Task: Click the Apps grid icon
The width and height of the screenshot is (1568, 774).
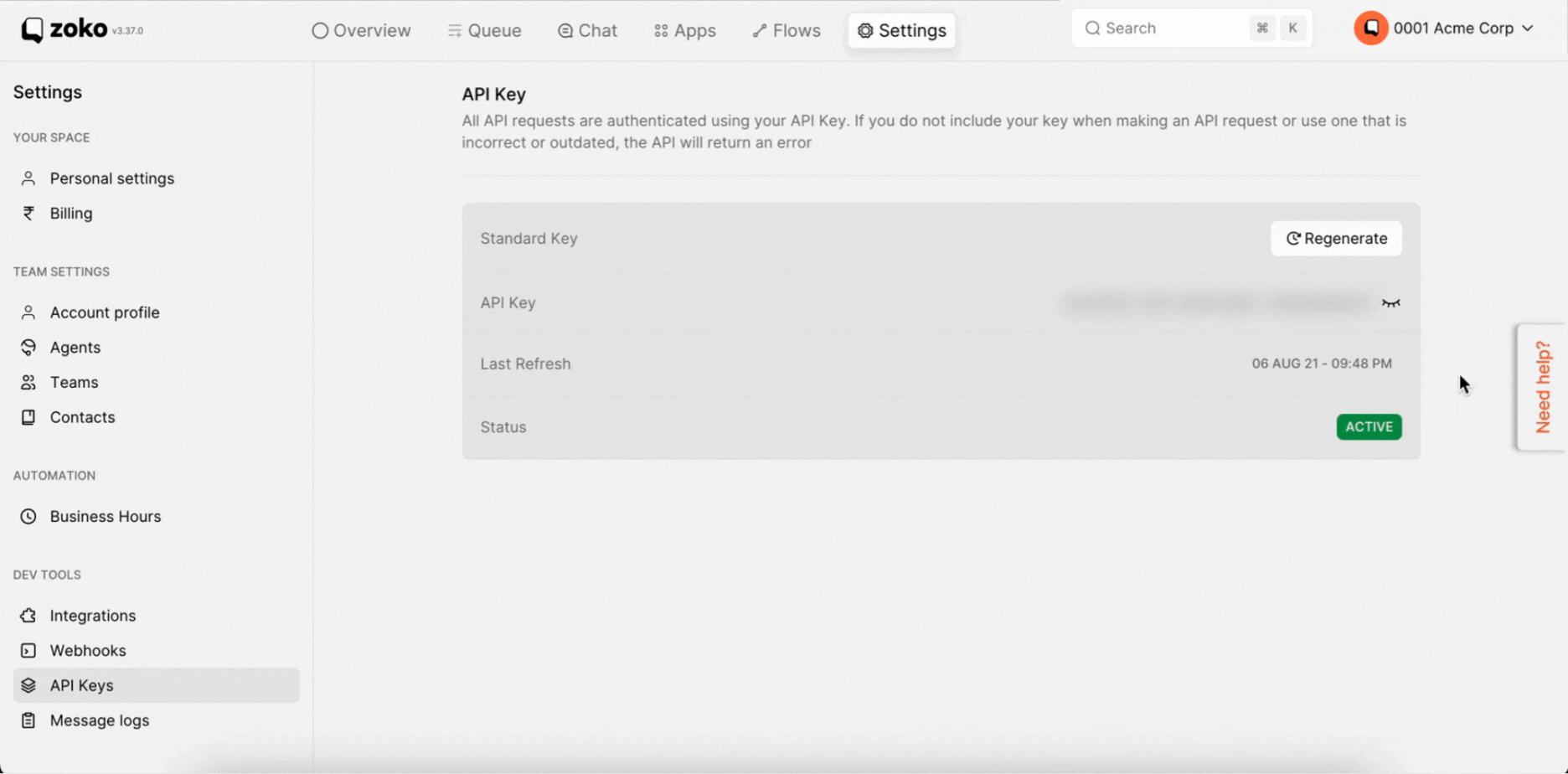Action: coord(661,31)
